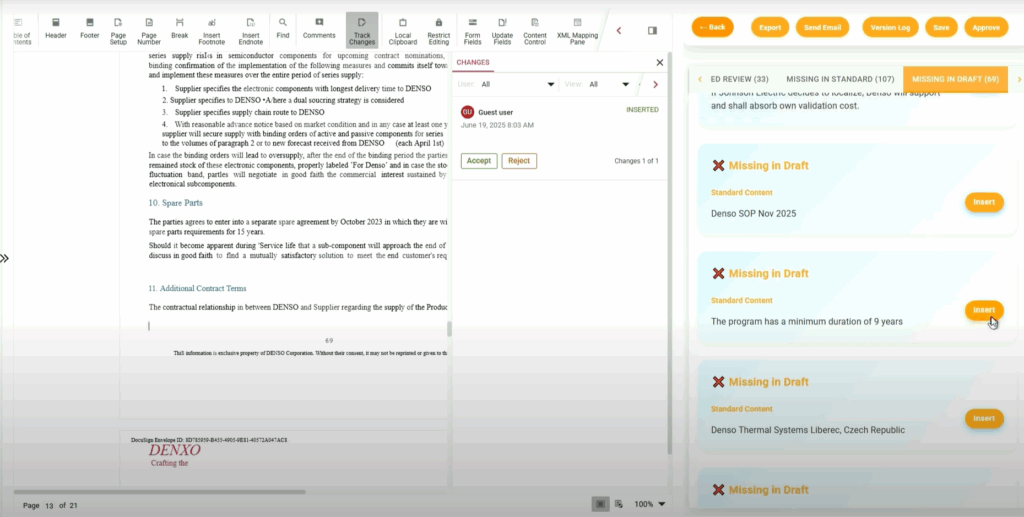This screenshot has height=517, width=1024.
Task: Open the 100% zoom level dropdown
Action: (x=650, y=504)
